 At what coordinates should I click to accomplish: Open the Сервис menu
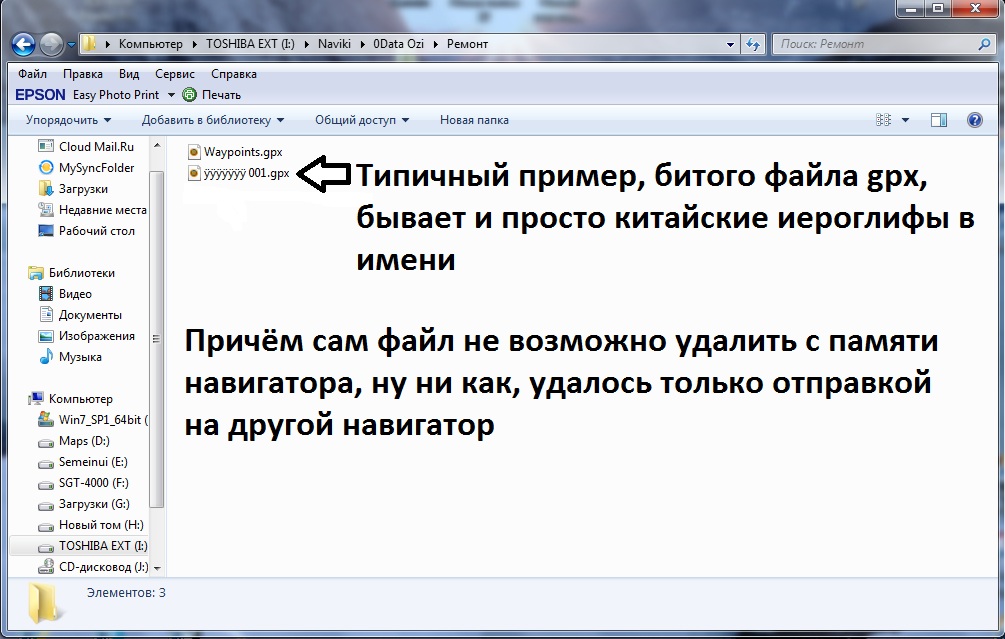pyautogui.click(x=175, y=74)
